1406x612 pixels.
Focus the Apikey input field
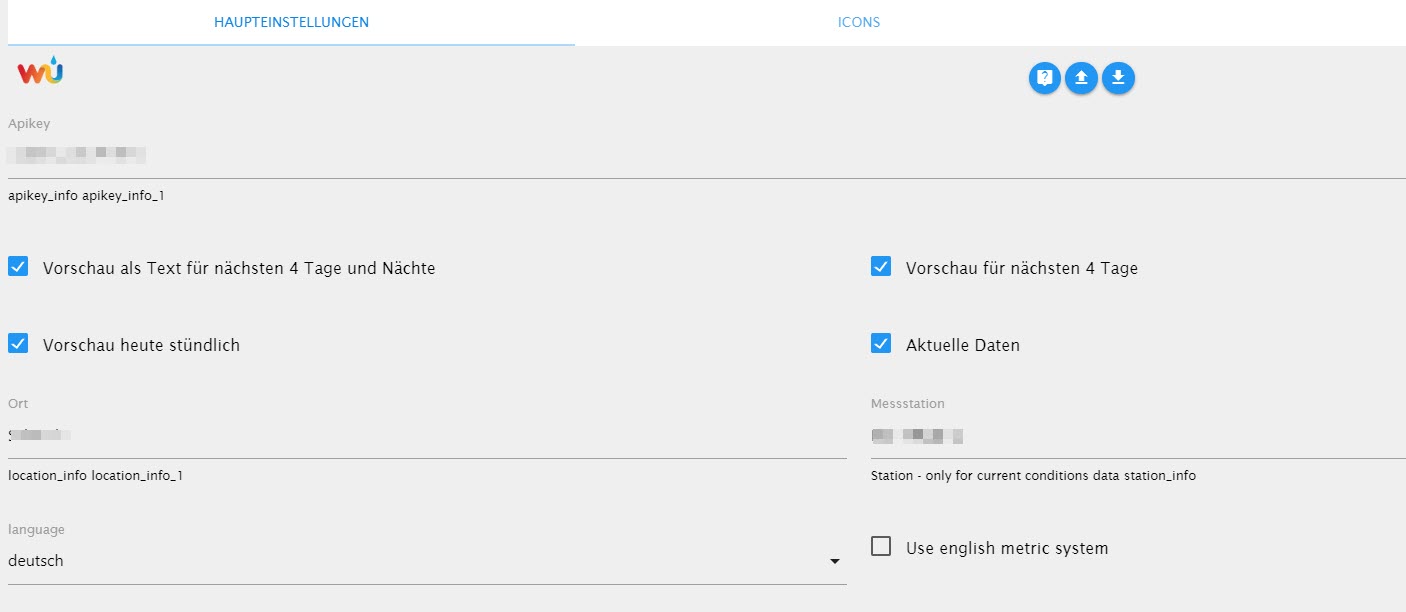pos(700,155)
